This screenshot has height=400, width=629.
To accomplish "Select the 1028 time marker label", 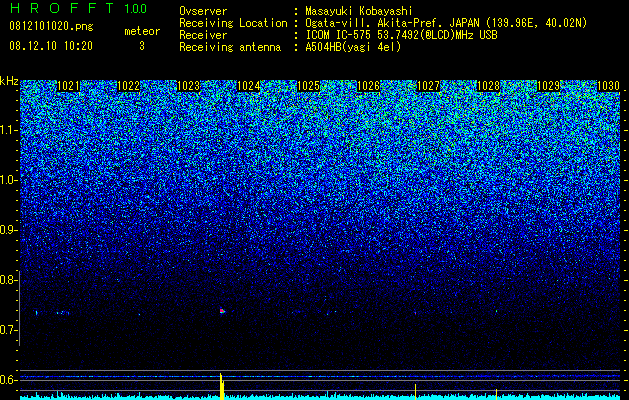I will coord(488,86).
